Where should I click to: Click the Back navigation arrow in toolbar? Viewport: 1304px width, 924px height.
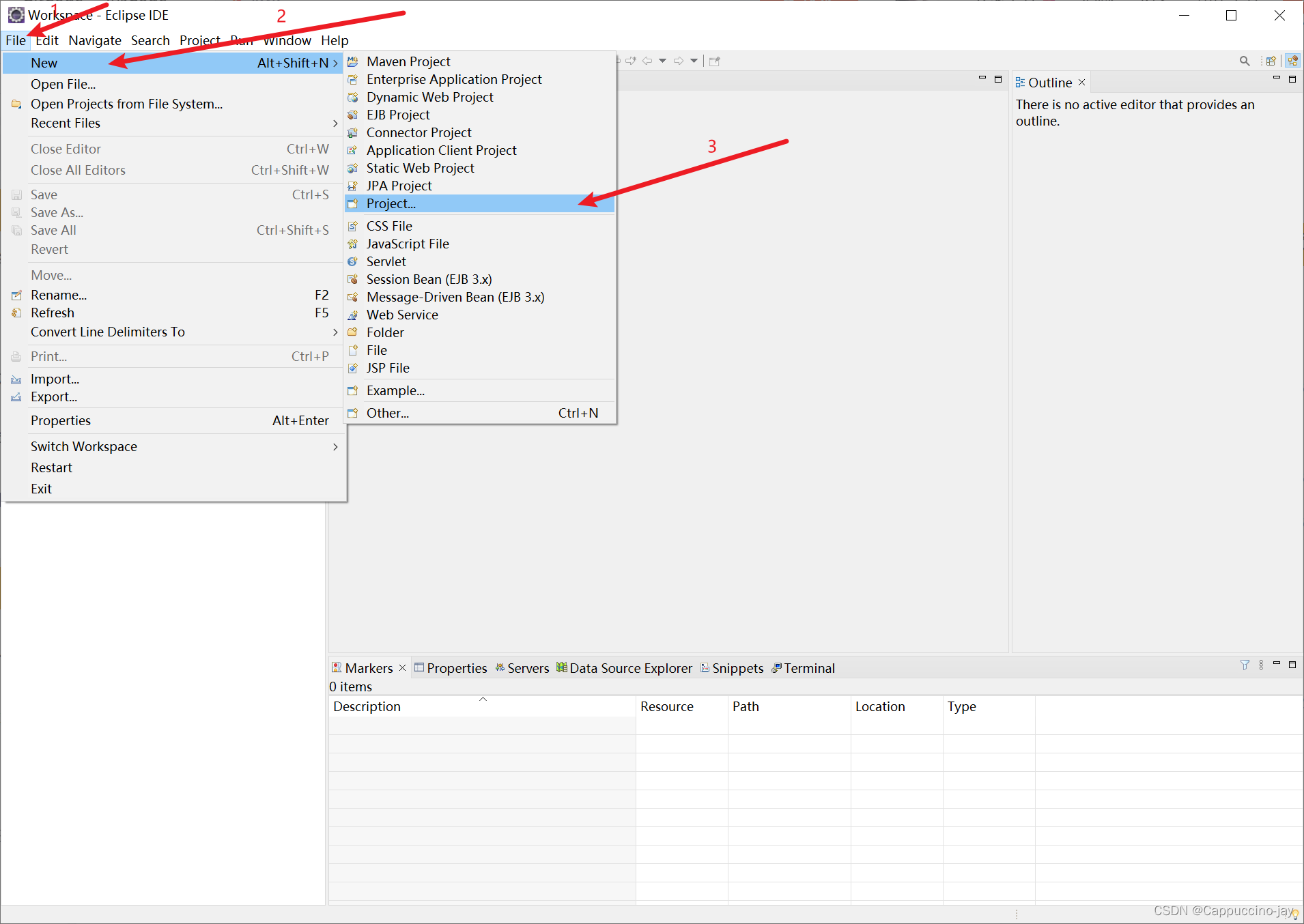tap(647, 61)
